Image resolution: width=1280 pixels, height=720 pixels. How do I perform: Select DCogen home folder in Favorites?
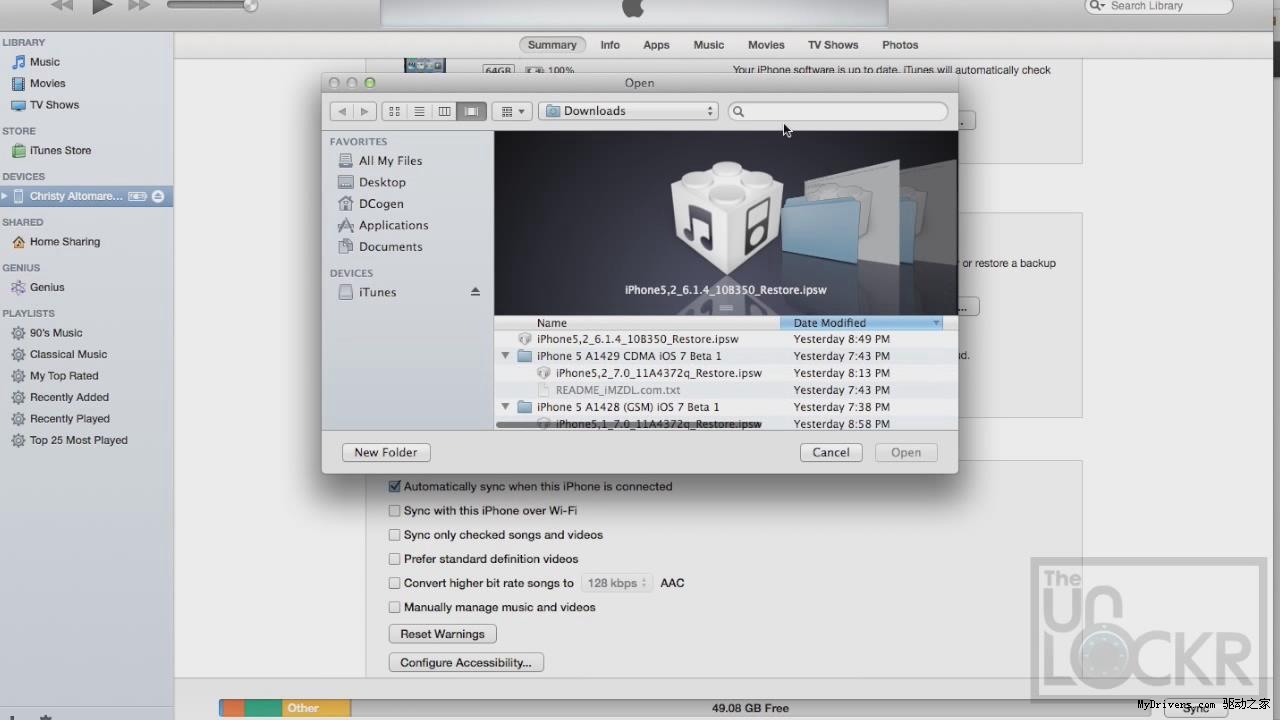[381, 204]
